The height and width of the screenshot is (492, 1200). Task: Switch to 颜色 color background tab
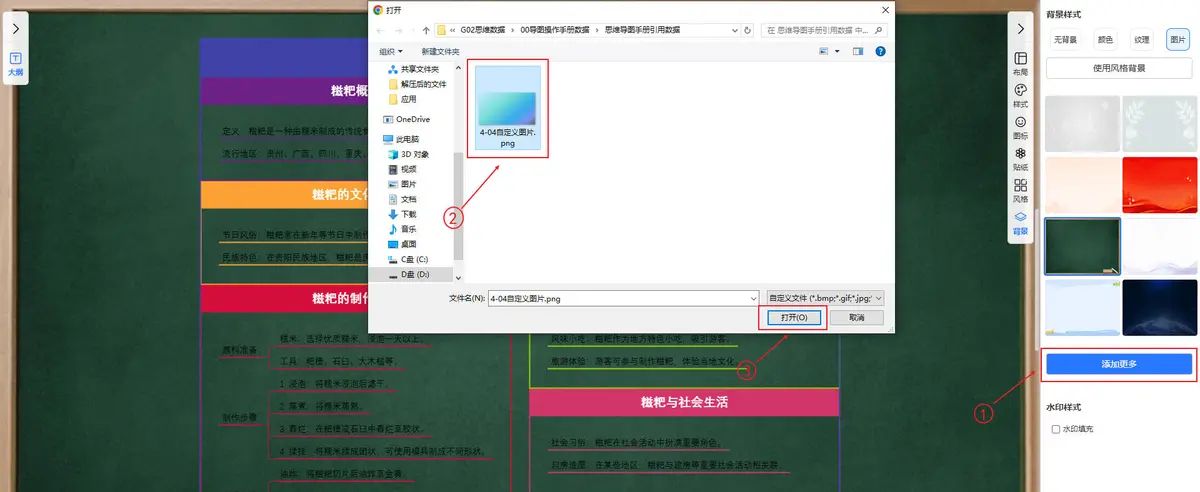1105,40
